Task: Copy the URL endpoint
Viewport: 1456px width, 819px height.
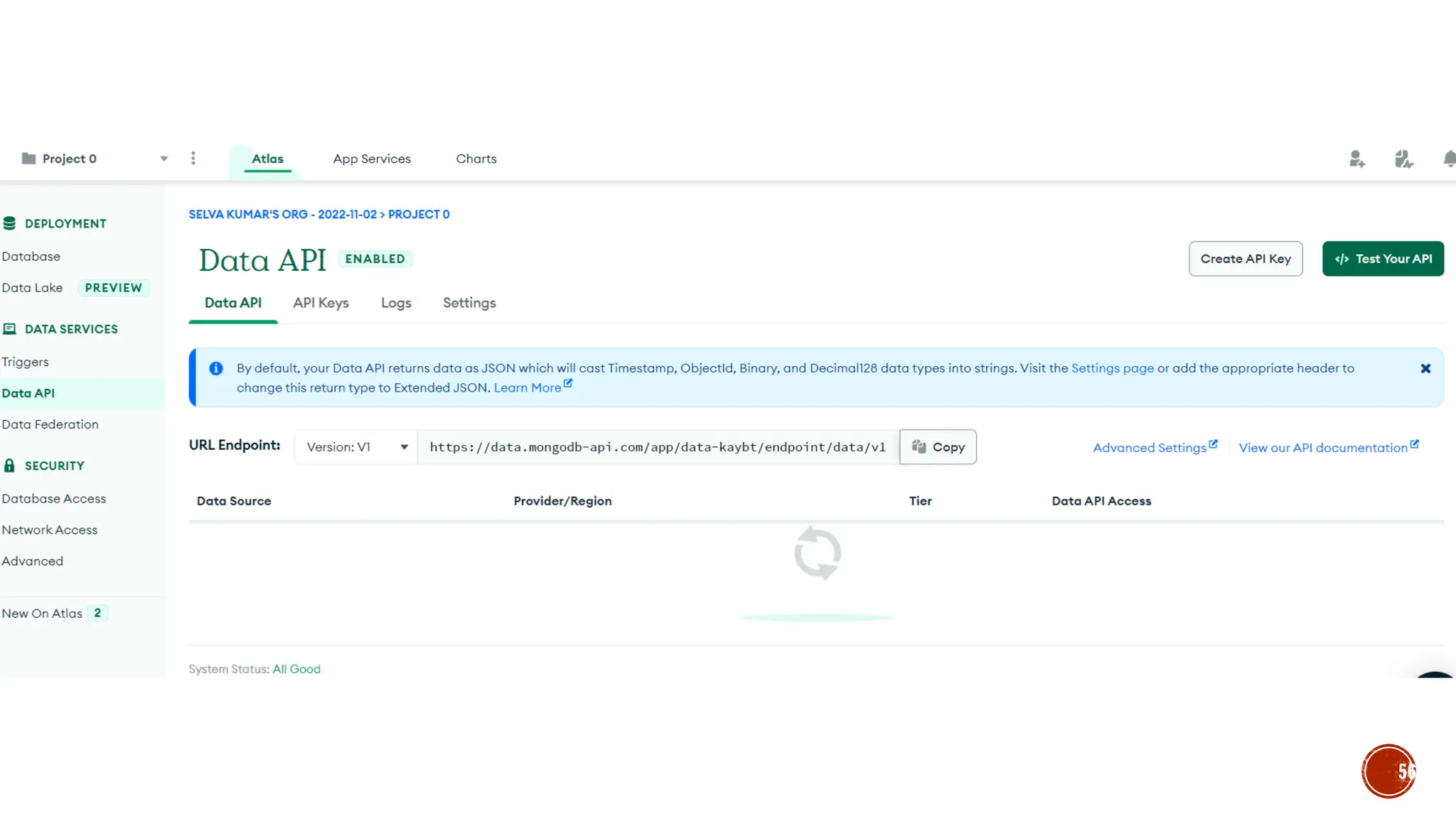Action: point(938,447)
